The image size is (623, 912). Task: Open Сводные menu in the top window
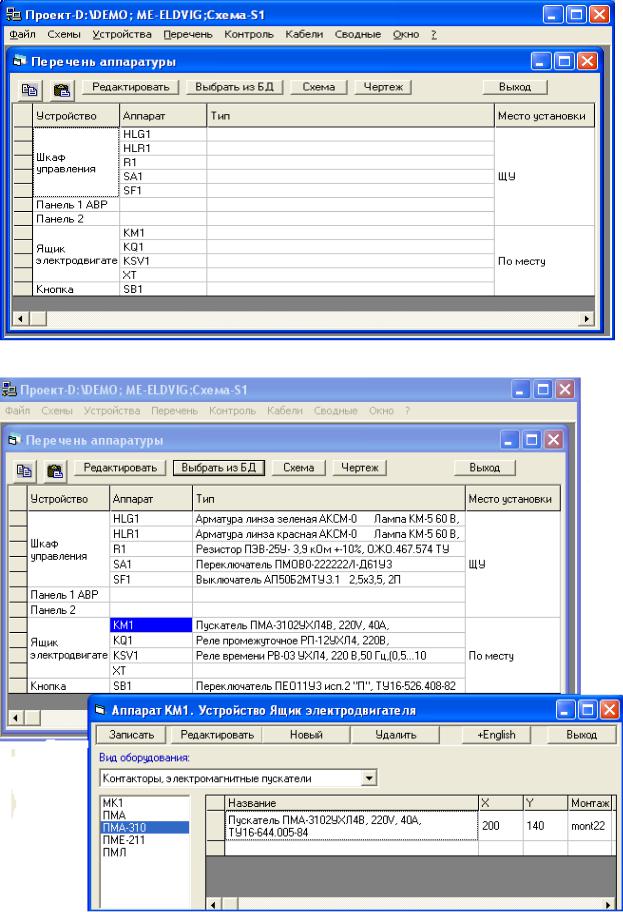point(358,34)
